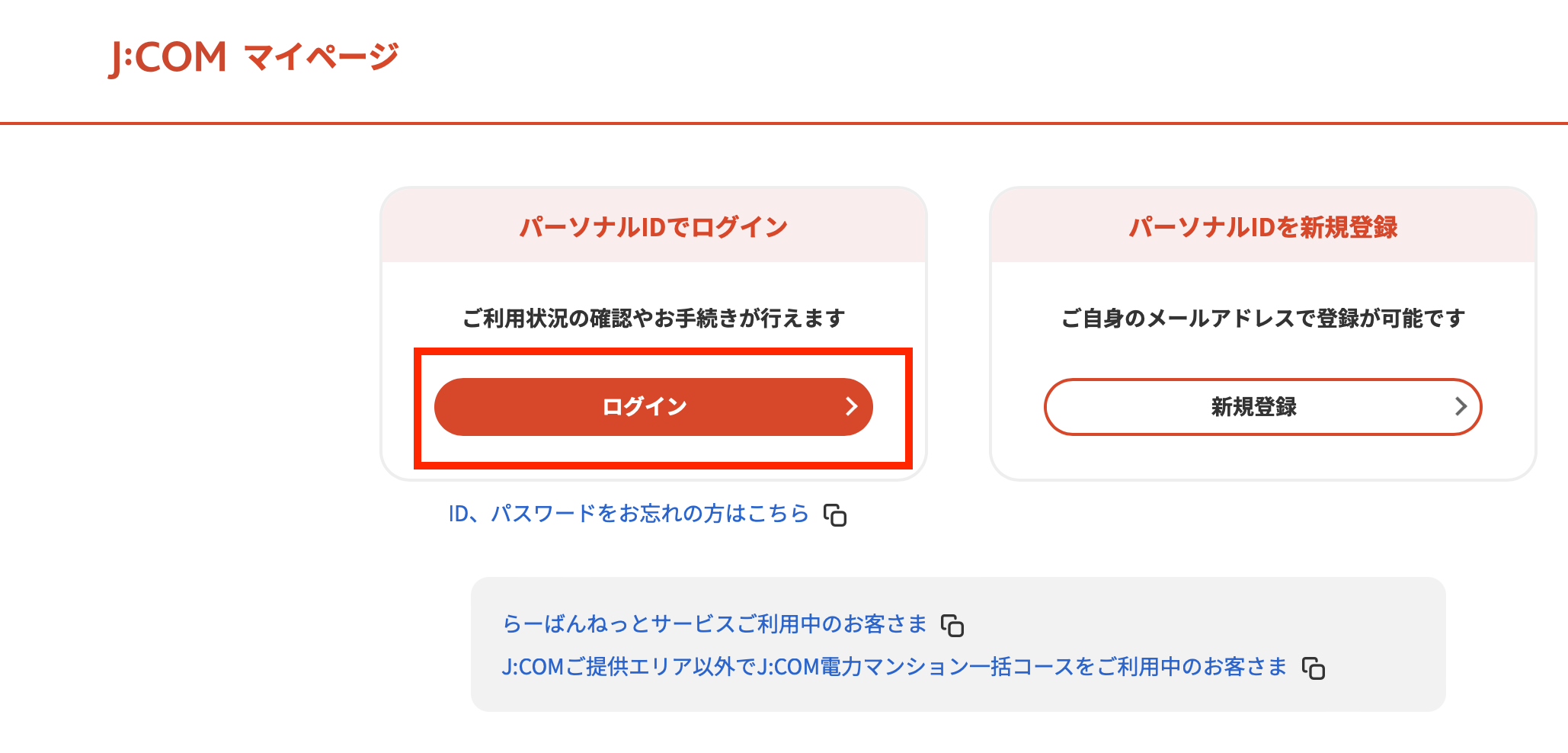Click the パーソナルIDでログイン card heading
Screen dimensions: 1568x753
click(653, 227)
